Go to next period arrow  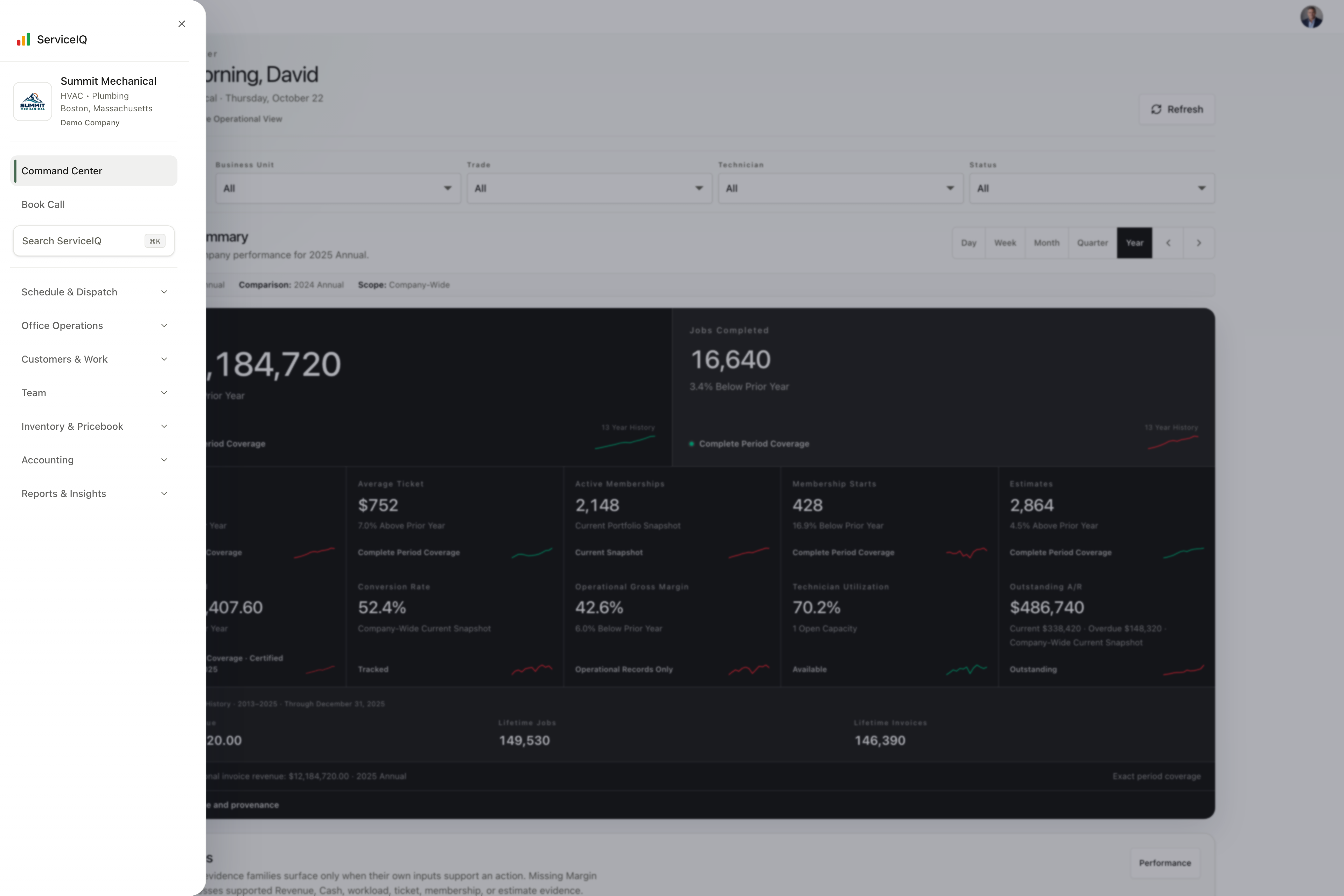click(1199, 243)
